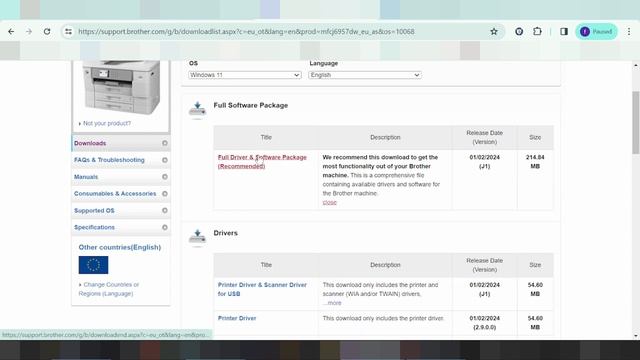The image size is (640, 360).
Task: Open the Paused profile button
Action: [596, 31]
